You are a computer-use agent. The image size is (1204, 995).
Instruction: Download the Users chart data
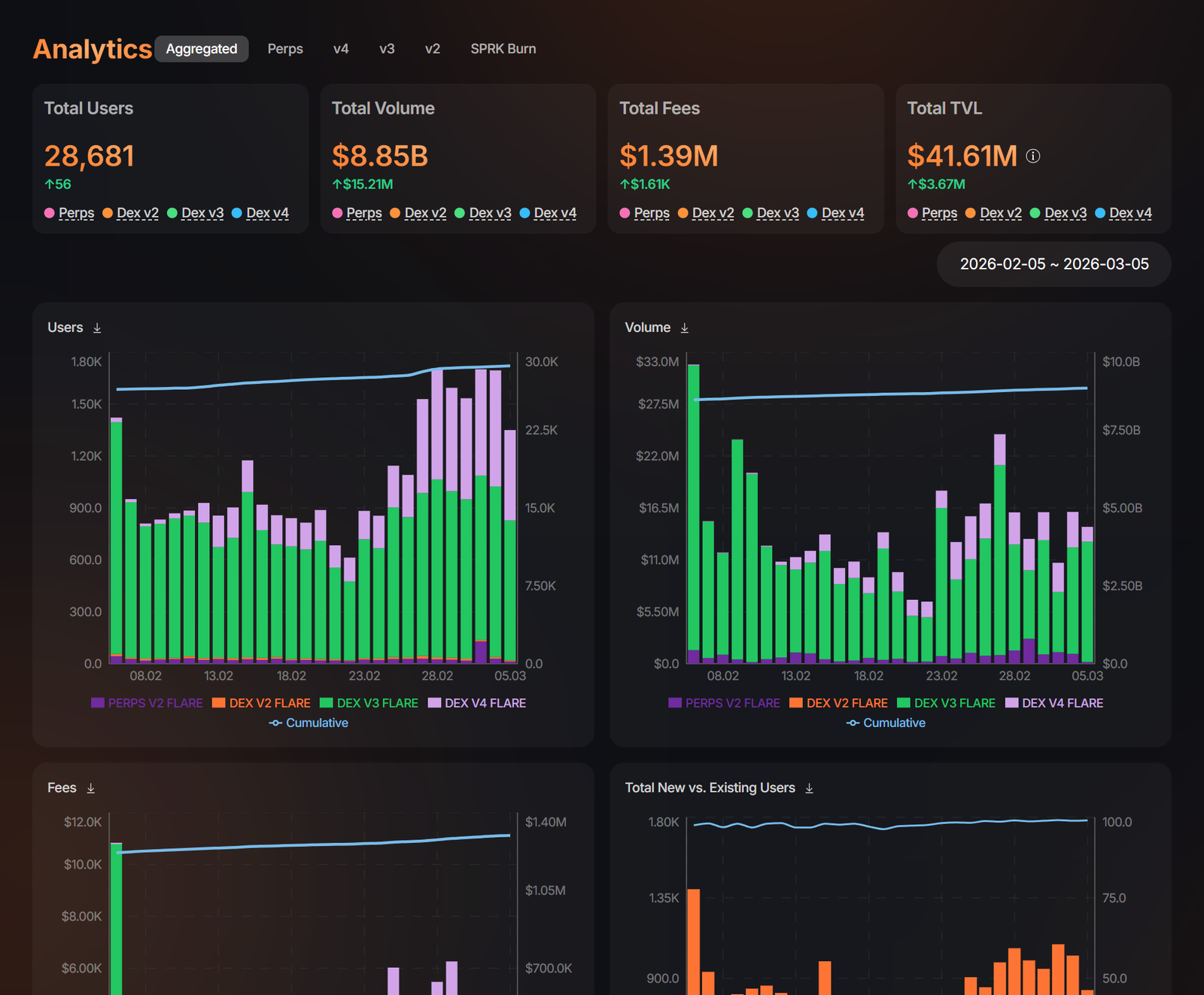97,328
